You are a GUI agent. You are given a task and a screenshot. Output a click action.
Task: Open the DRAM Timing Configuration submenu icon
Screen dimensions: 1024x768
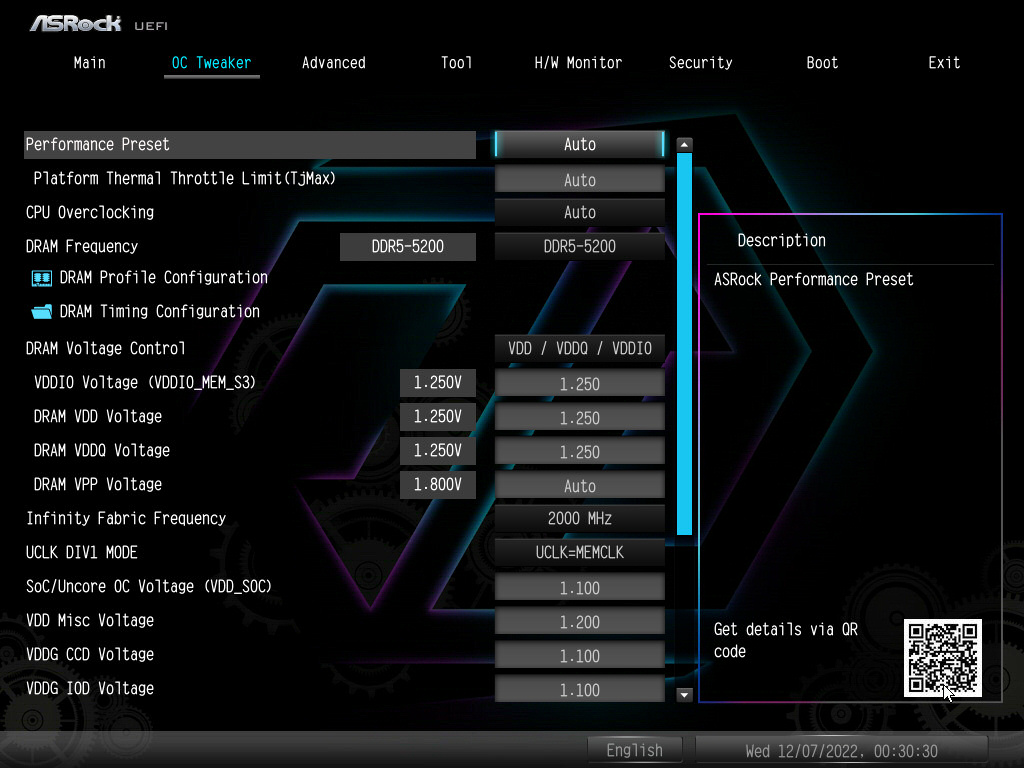(x=42, y=311)
